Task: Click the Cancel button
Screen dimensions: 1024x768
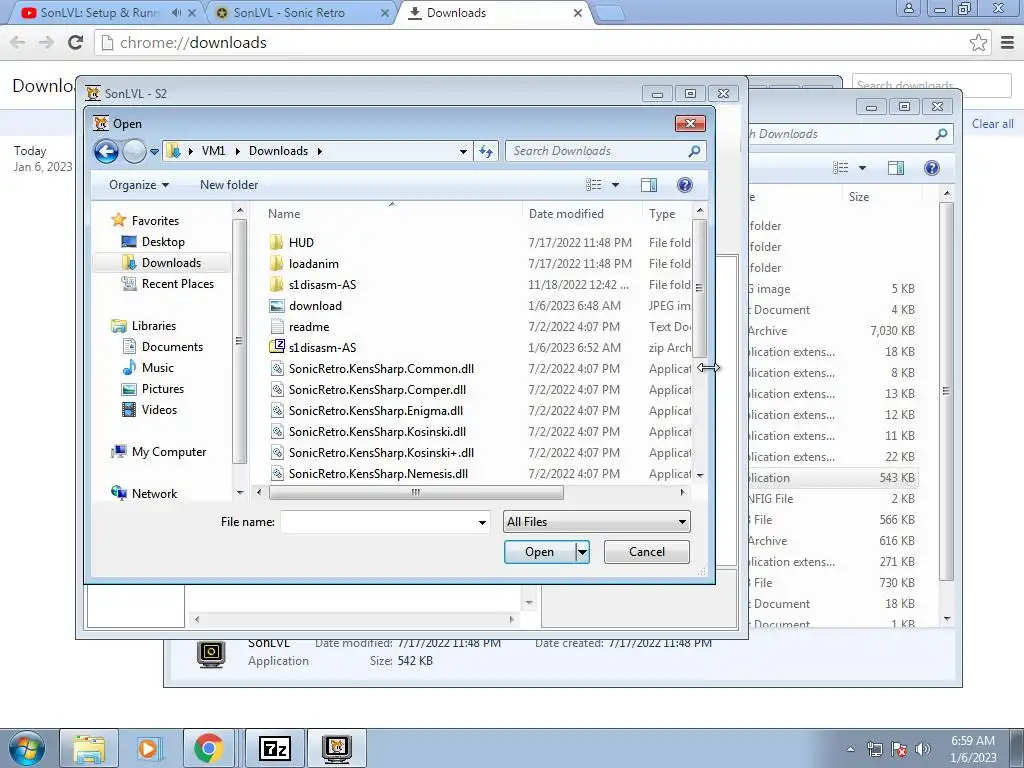Action: click(x=647, y=552)
